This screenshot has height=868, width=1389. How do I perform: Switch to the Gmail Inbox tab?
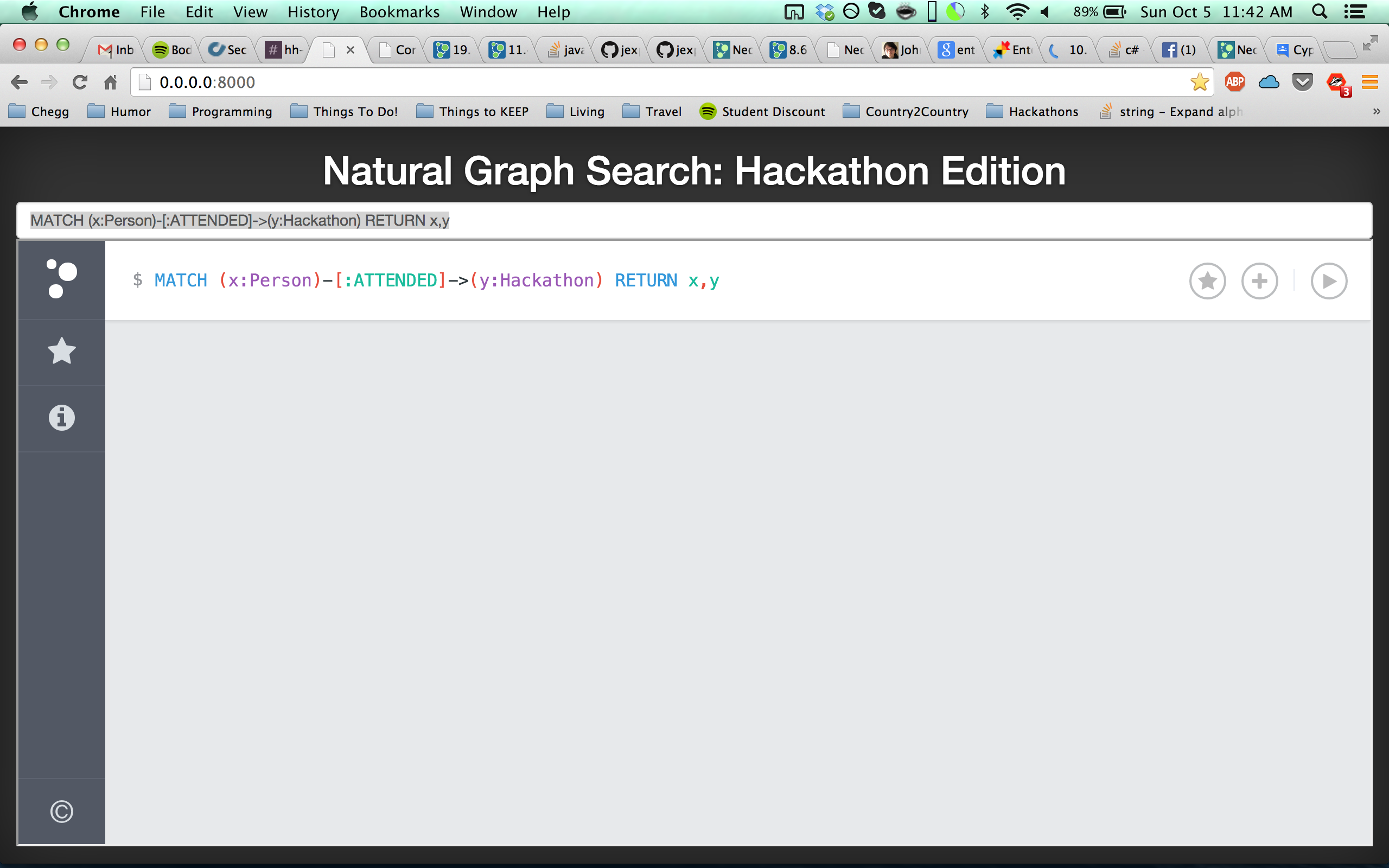tap(117, 50)
